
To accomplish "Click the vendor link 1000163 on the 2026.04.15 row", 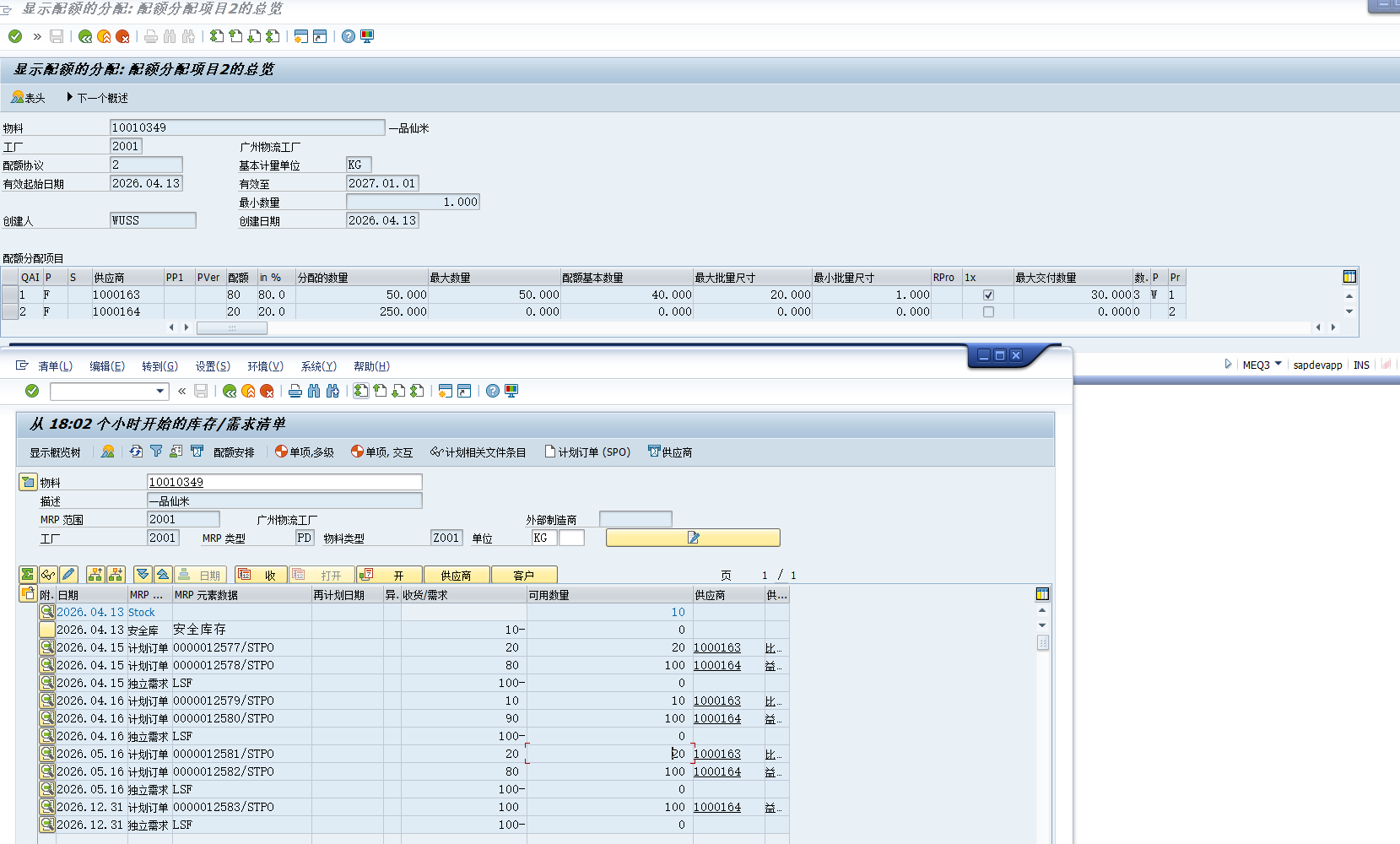I will pyautogui.click(x=716, y=647).
